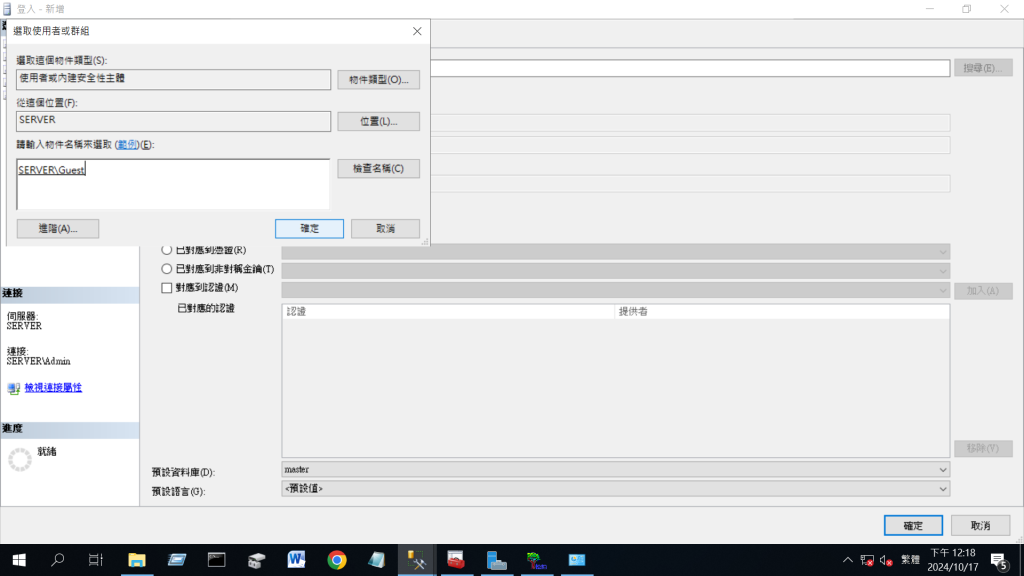Screen dimensions: 1024x576
Task: Select the 已對應到憑證(R) radio button
Action: (x=167, y=251)
